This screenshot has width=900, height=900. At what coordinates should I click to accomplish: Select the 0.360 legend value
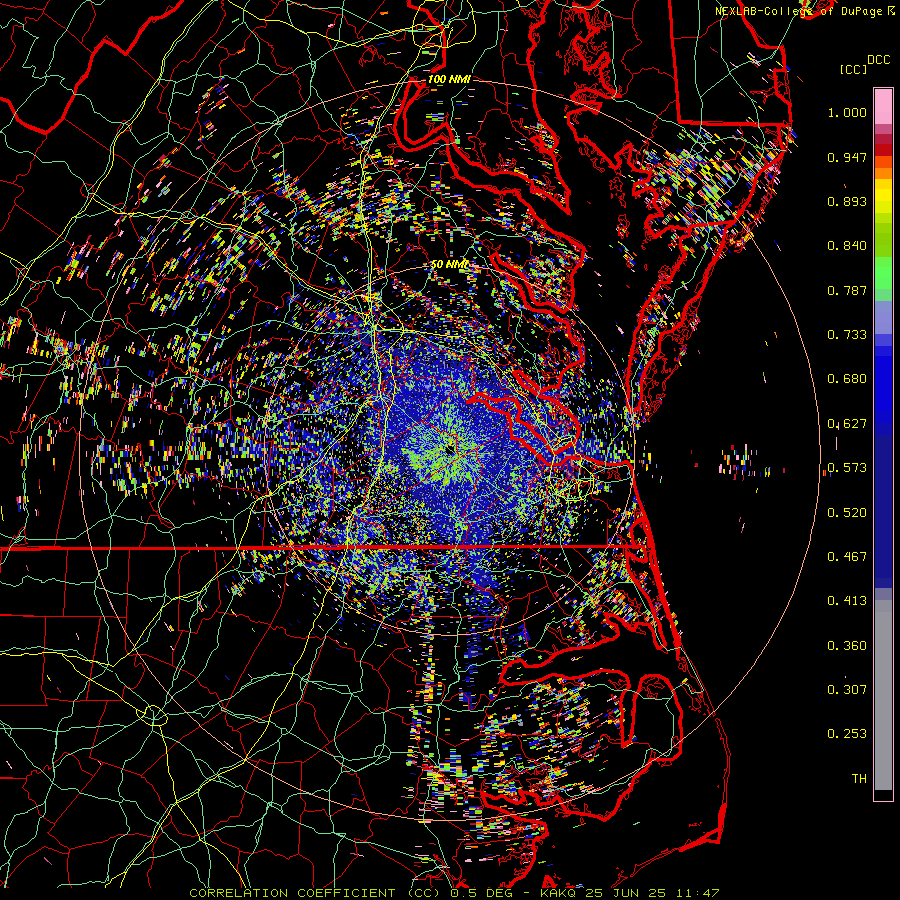coord(847,646)
